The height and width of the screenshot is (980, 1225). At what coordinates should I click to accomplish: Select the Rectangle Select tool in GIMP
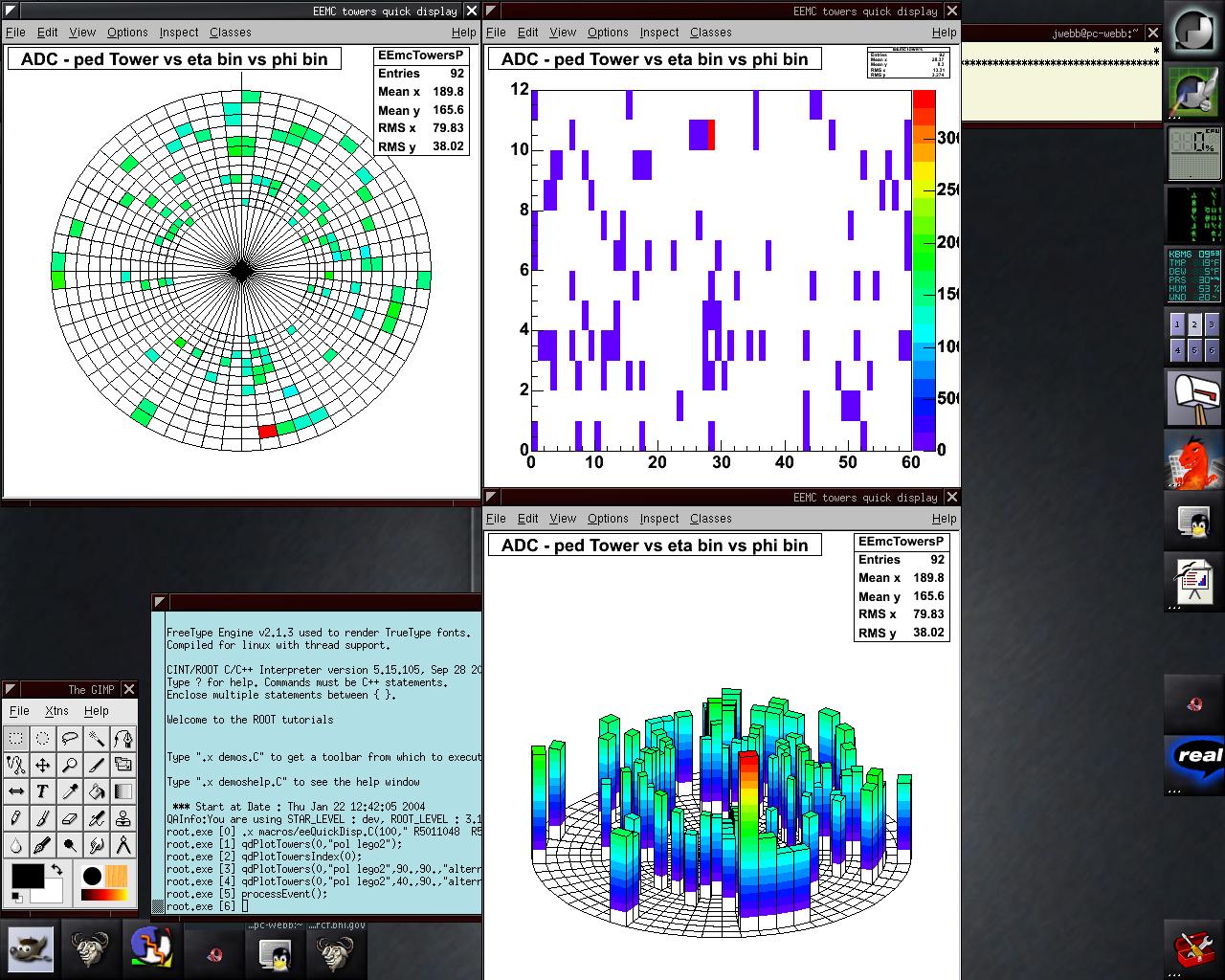click(x=16, y=739)
